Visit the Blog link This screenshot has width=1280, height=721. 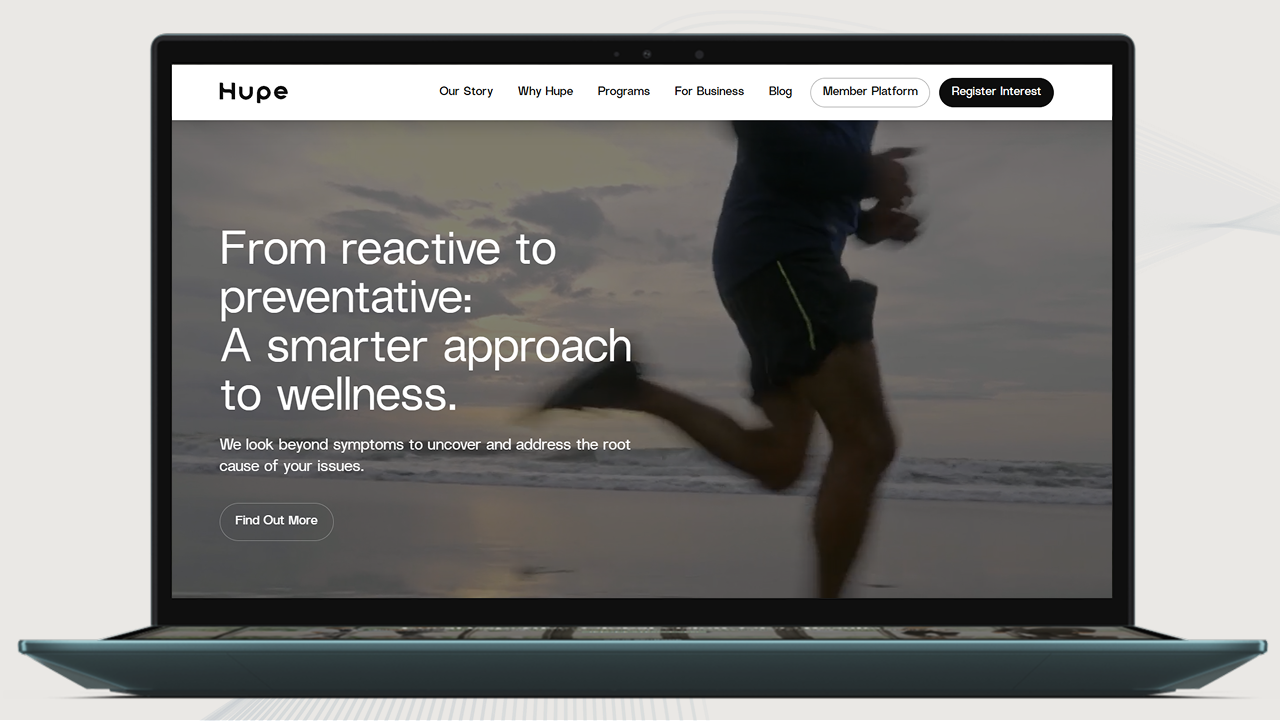[x=780, y=91]
